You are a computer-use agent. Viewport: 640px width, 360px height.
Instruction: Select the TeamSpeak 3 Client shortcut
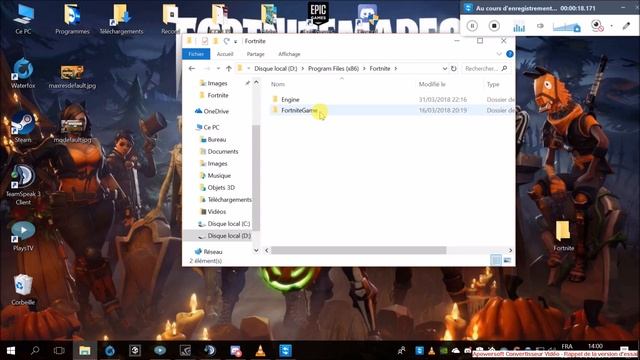[x=23, y=185]
